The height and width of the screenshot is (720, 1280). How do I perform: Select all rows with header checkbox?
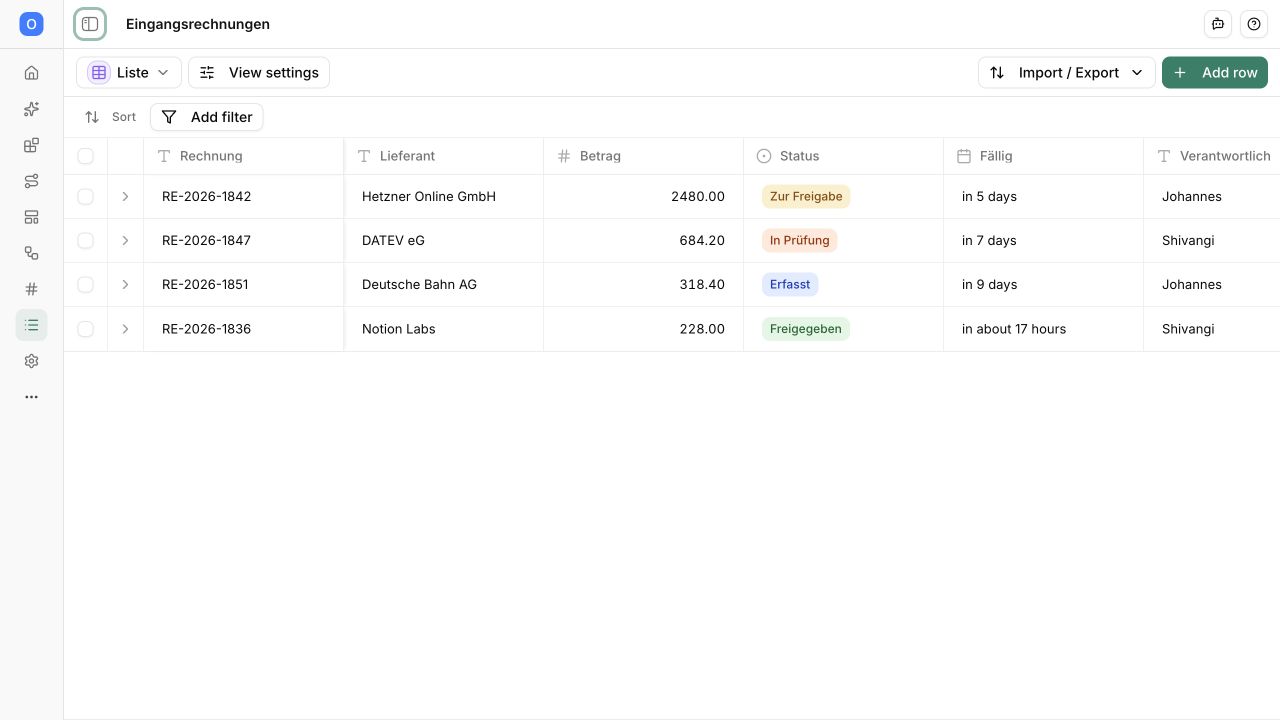[x=85, y=156]
